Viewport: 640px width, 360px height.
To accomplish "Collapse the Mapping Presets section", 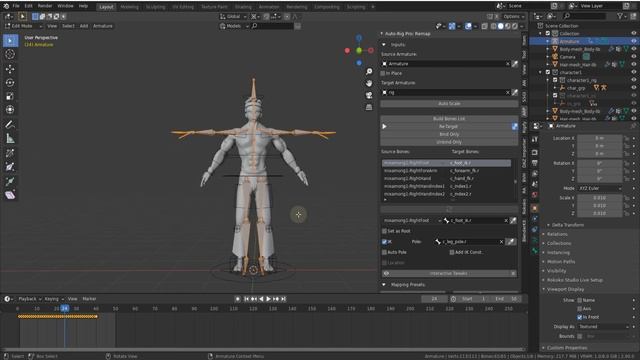I will coord(384,284).
